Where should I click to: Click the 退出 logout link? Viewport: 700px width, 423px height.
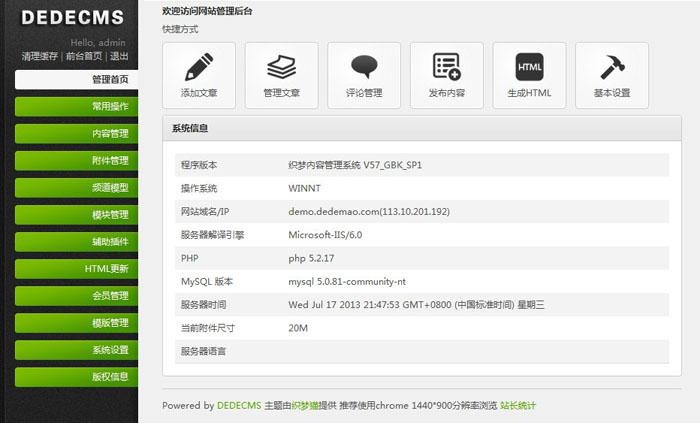(119, 56)
